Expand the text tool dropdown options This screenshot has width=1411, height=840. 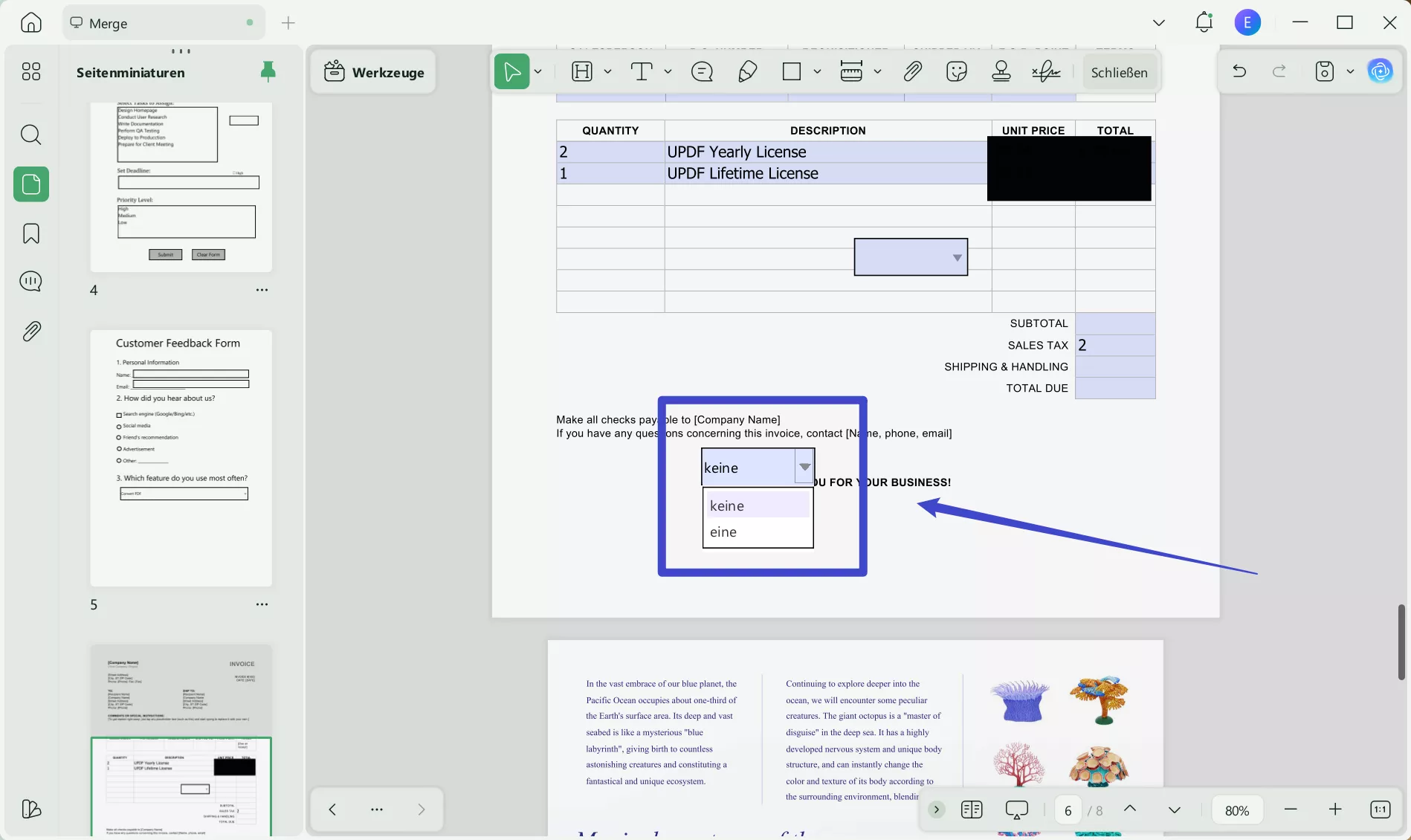(x=667, y=71)
